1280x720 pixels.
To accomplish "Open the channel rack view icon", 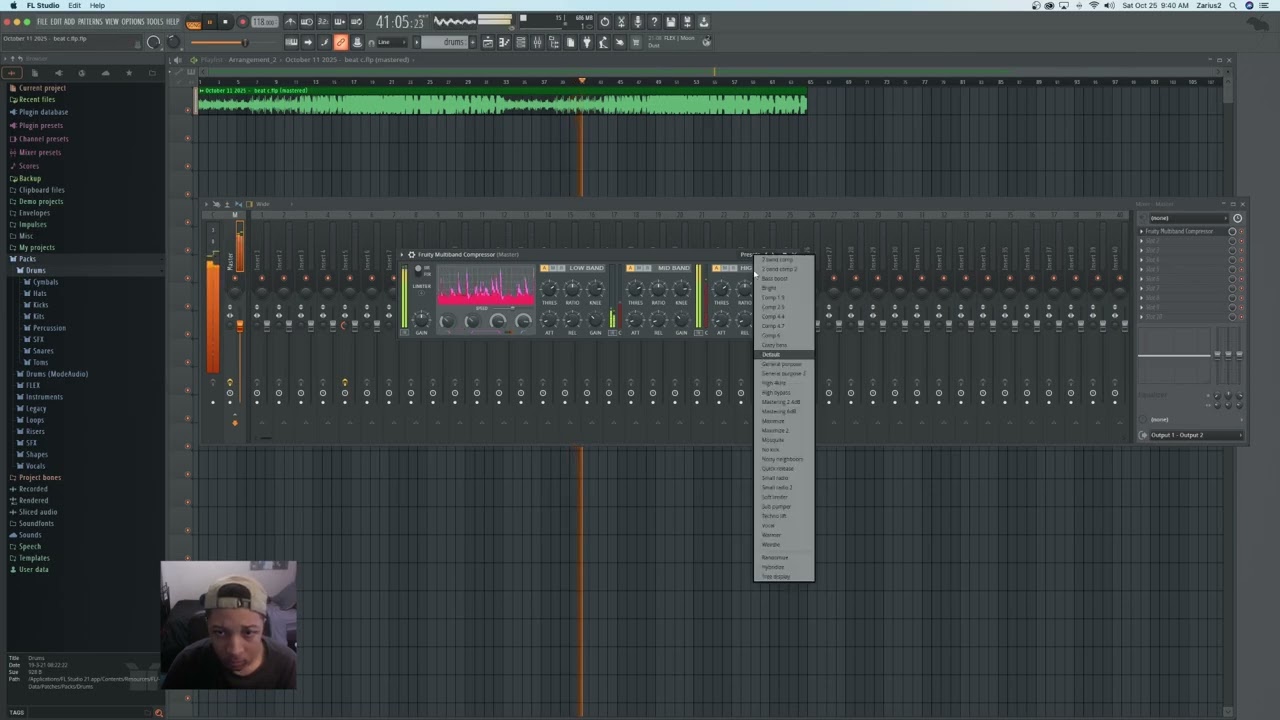I will click(521, 42).
